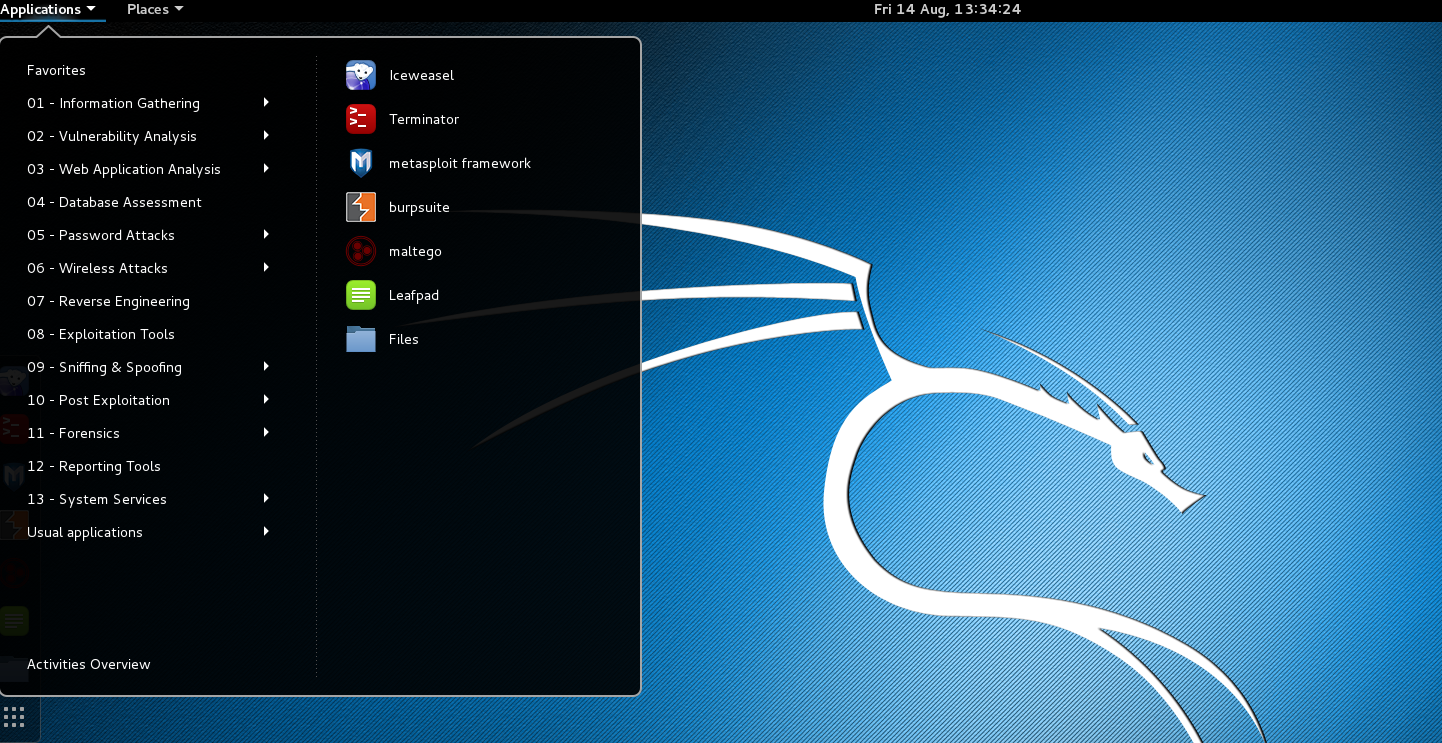1442x743 pixels.
Task: Expand the Usual applications submenu
Action: click(x=85, y=532)
